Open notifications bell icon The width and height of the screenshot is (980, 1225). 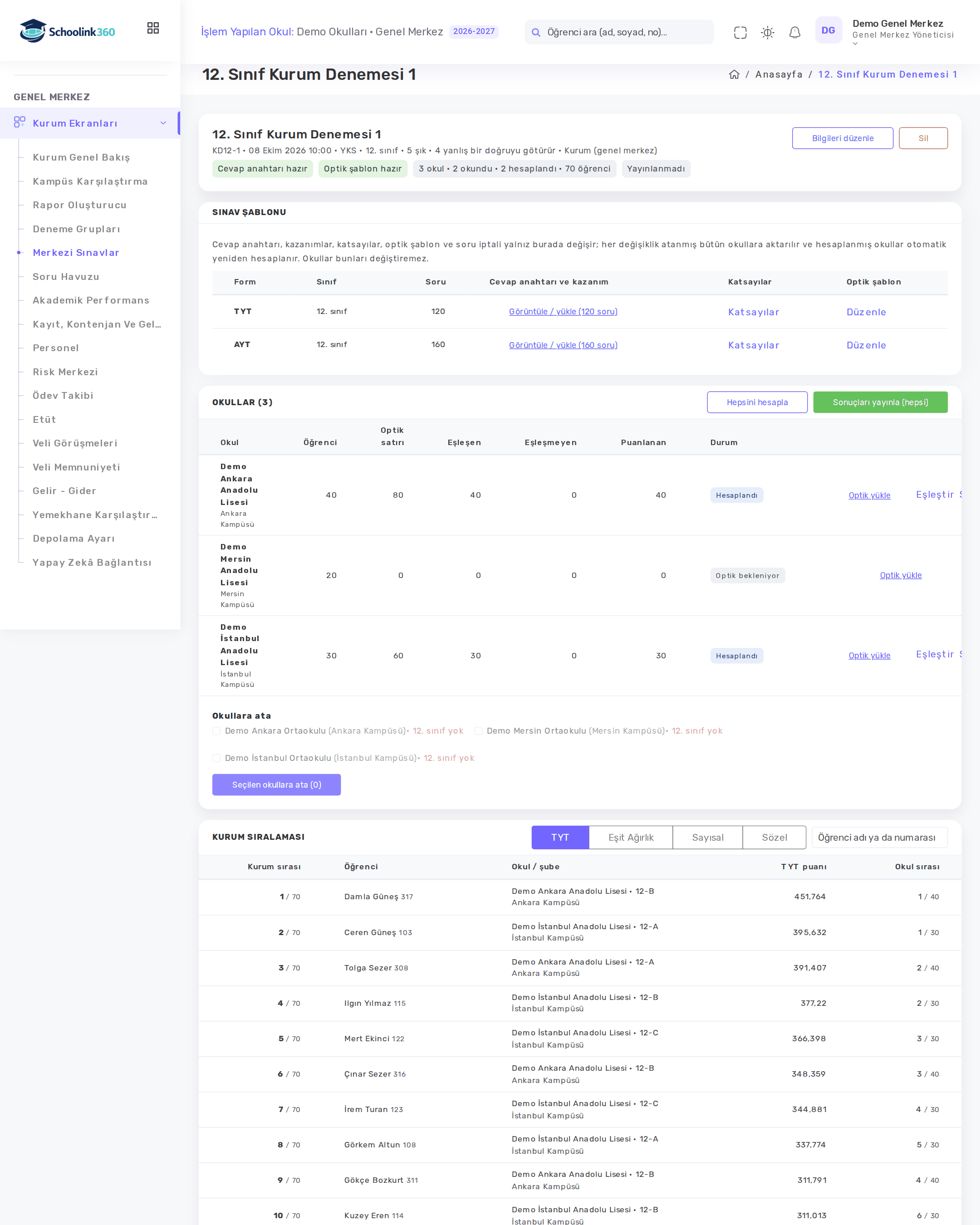pos(794,32)
